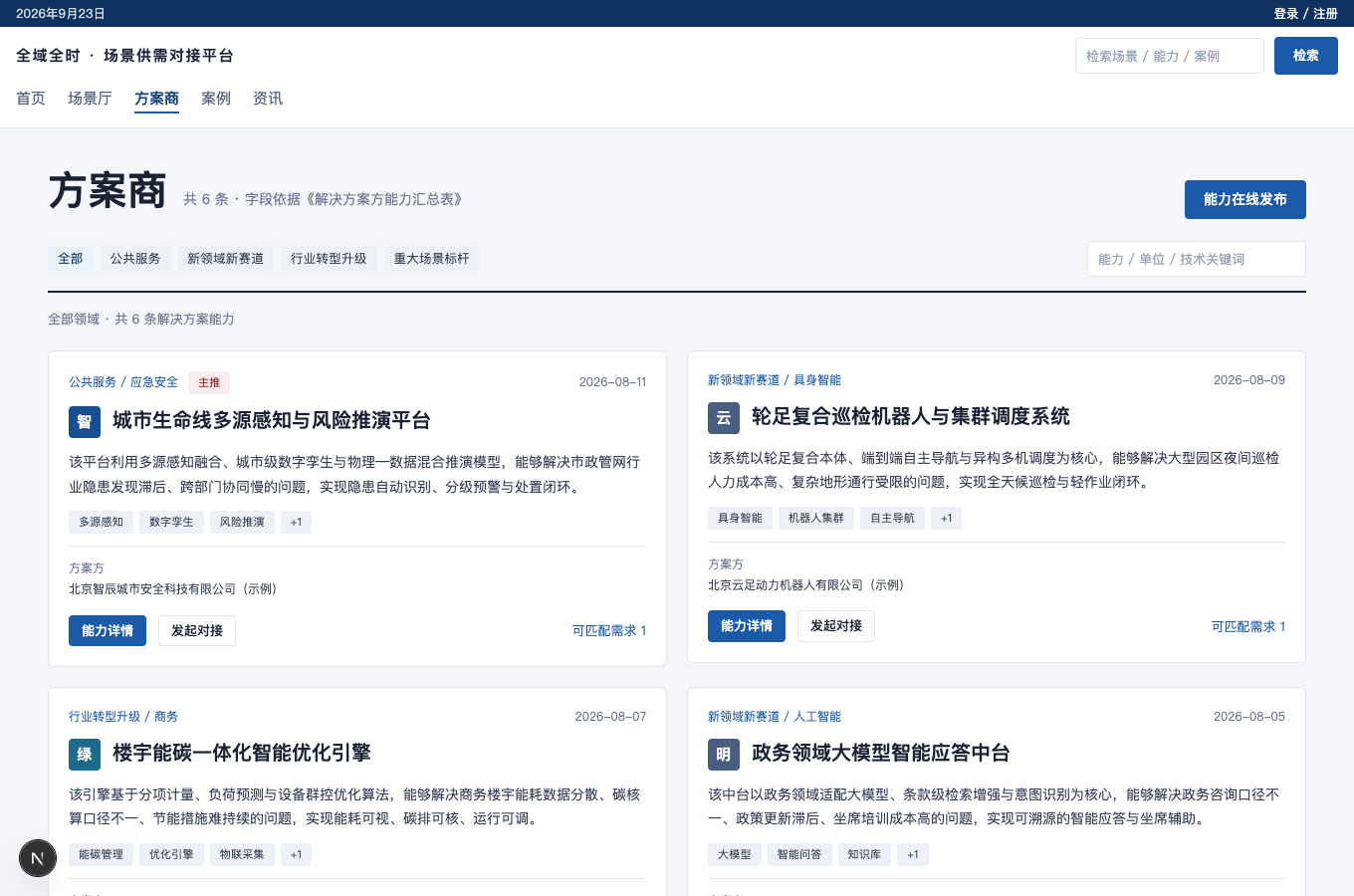Image resolution: width=1354 pixels, height=896 pixels.
Task: Open the 登录 / 注册 link
Action: (1306, 14)
